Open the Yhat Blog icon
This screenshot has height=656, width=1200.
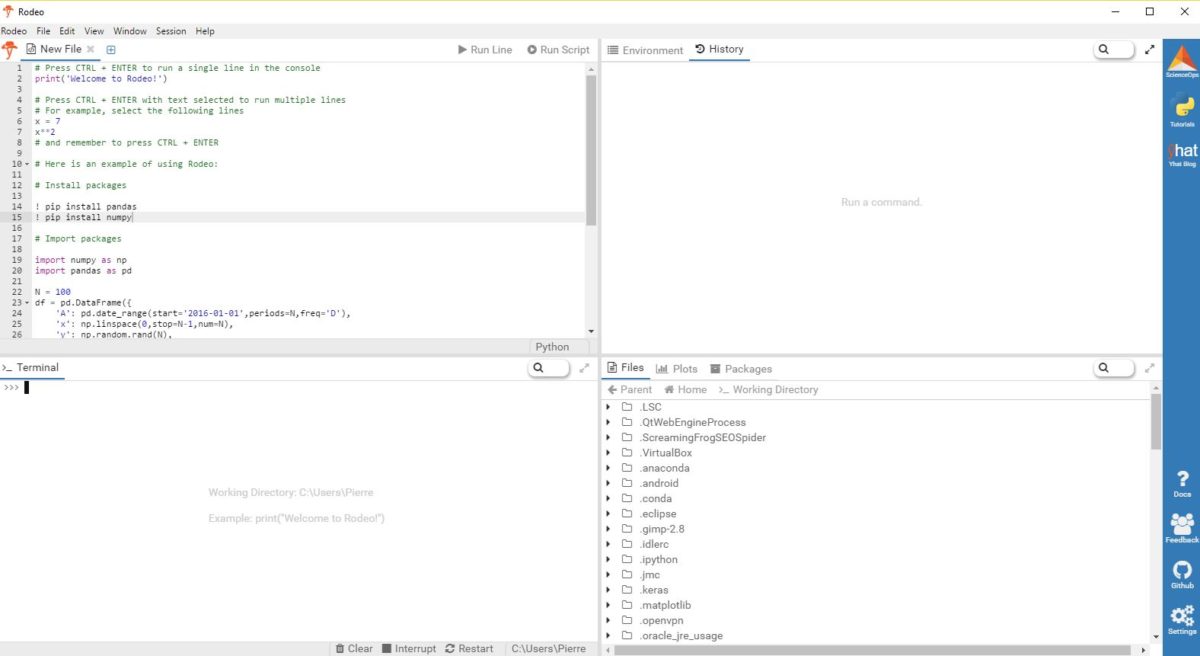(1181, 154)
